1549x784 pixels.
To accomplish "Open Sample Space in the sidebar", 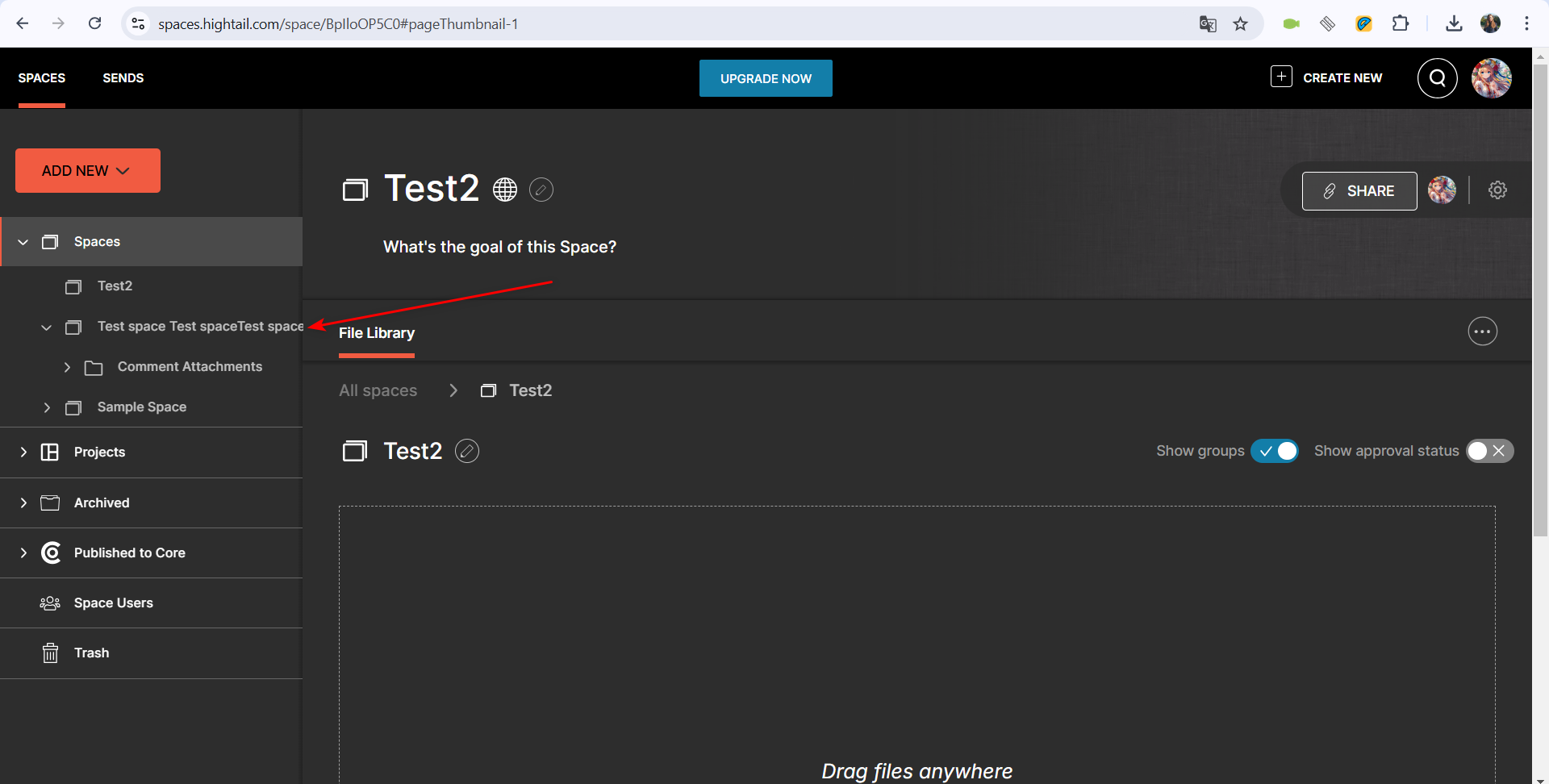I will 142,407.
